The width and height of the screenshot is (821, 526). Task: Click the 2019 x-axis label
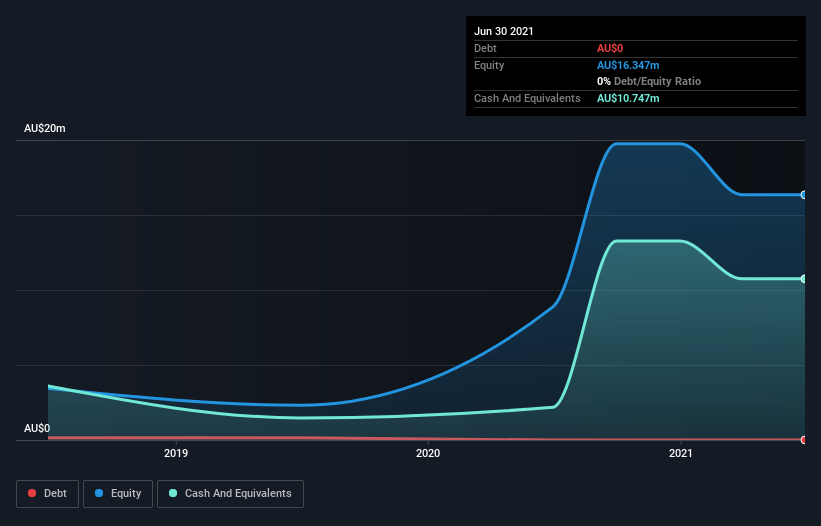[176, 453]
